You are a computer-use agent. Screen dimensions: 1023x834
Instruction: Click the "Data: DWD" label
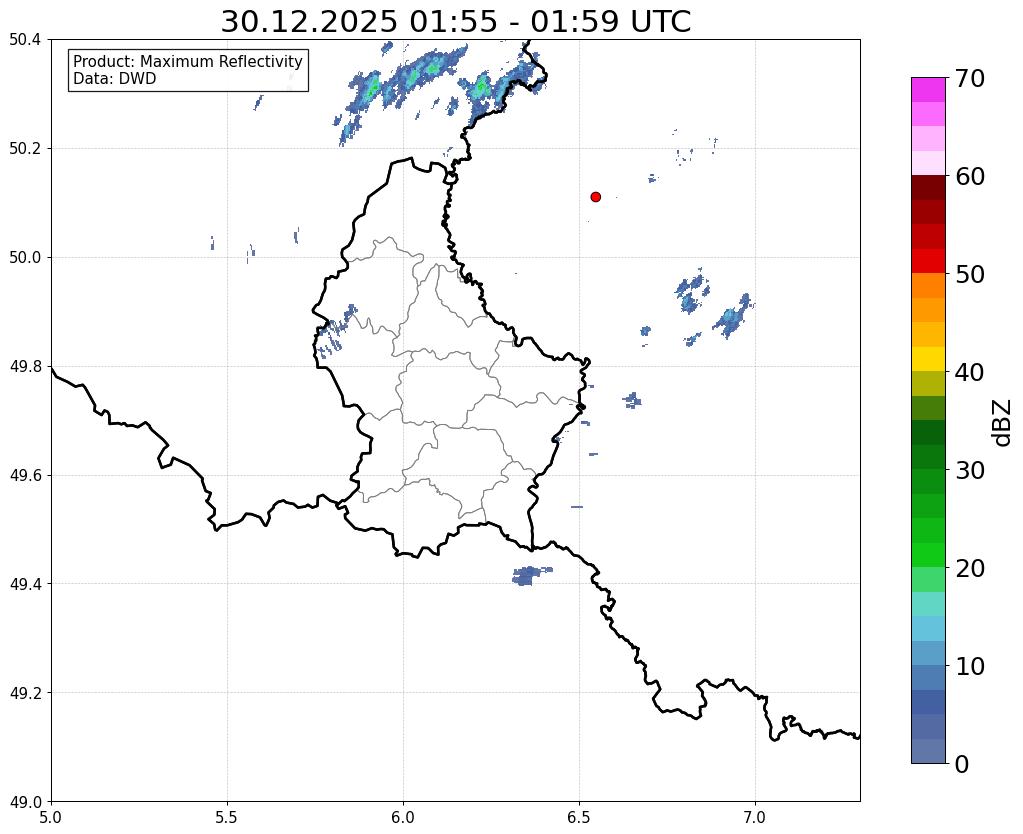click(x=115, y=79)
